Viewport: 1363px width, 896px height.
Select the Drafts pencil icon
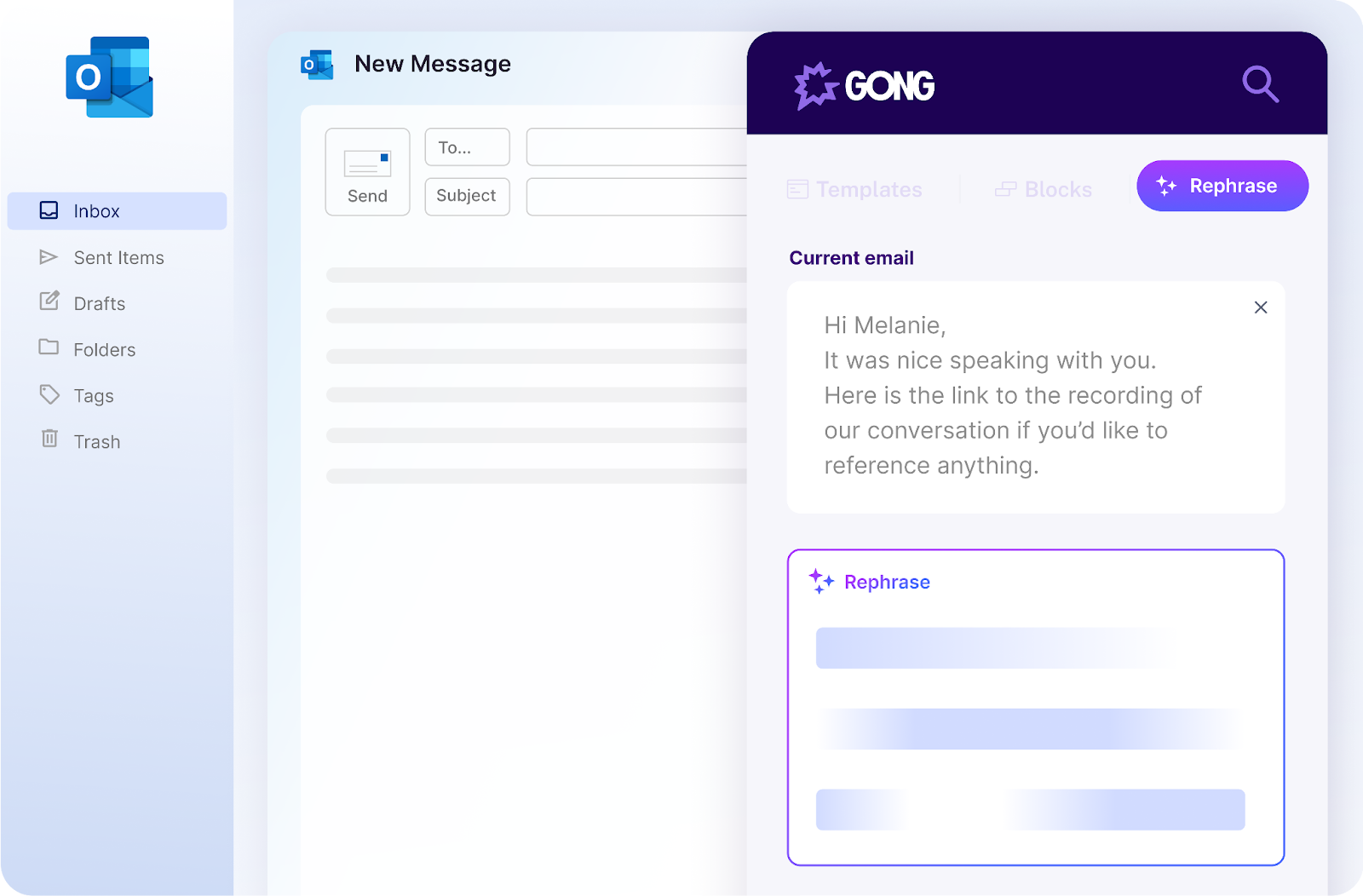click(49, 302)
